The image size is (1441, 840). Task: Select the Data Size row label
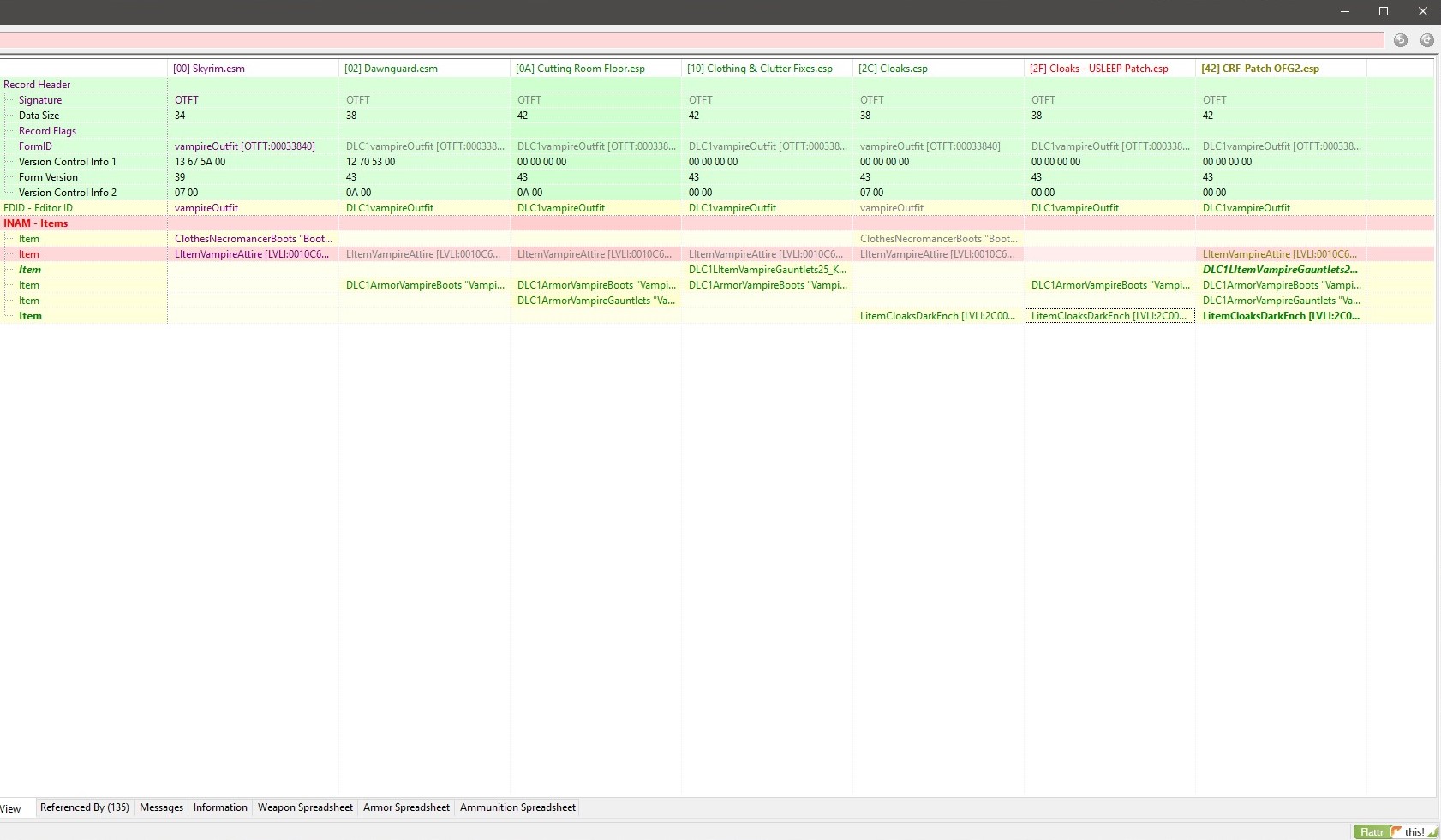[x=39, y=116]
